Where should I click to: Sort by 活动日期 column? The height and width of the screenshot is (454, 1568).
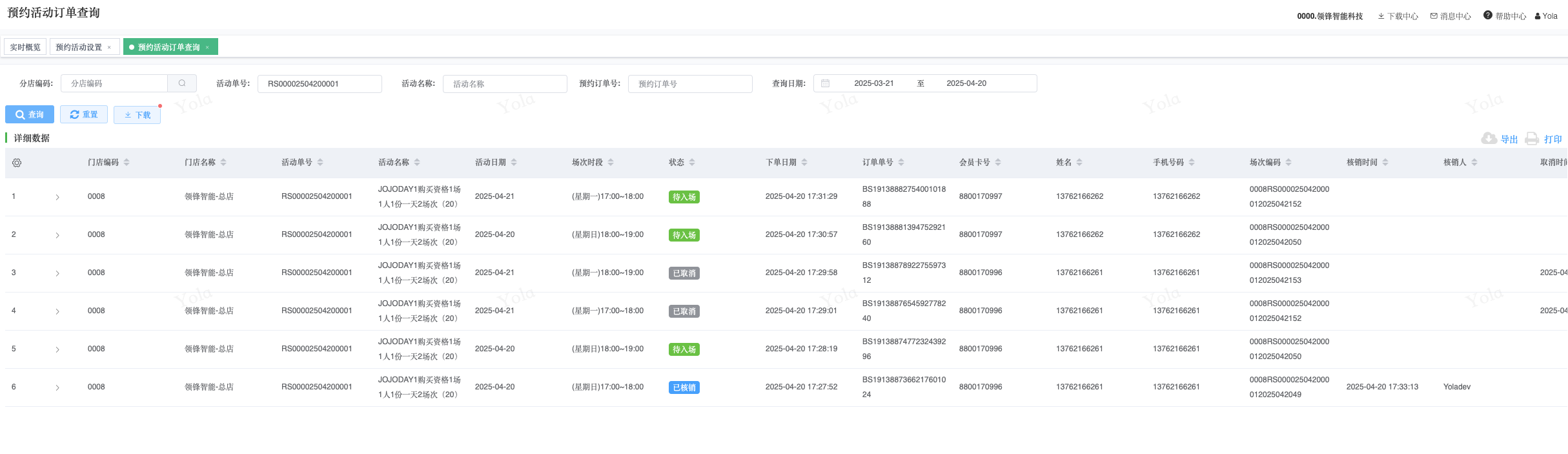coord(514,163)
